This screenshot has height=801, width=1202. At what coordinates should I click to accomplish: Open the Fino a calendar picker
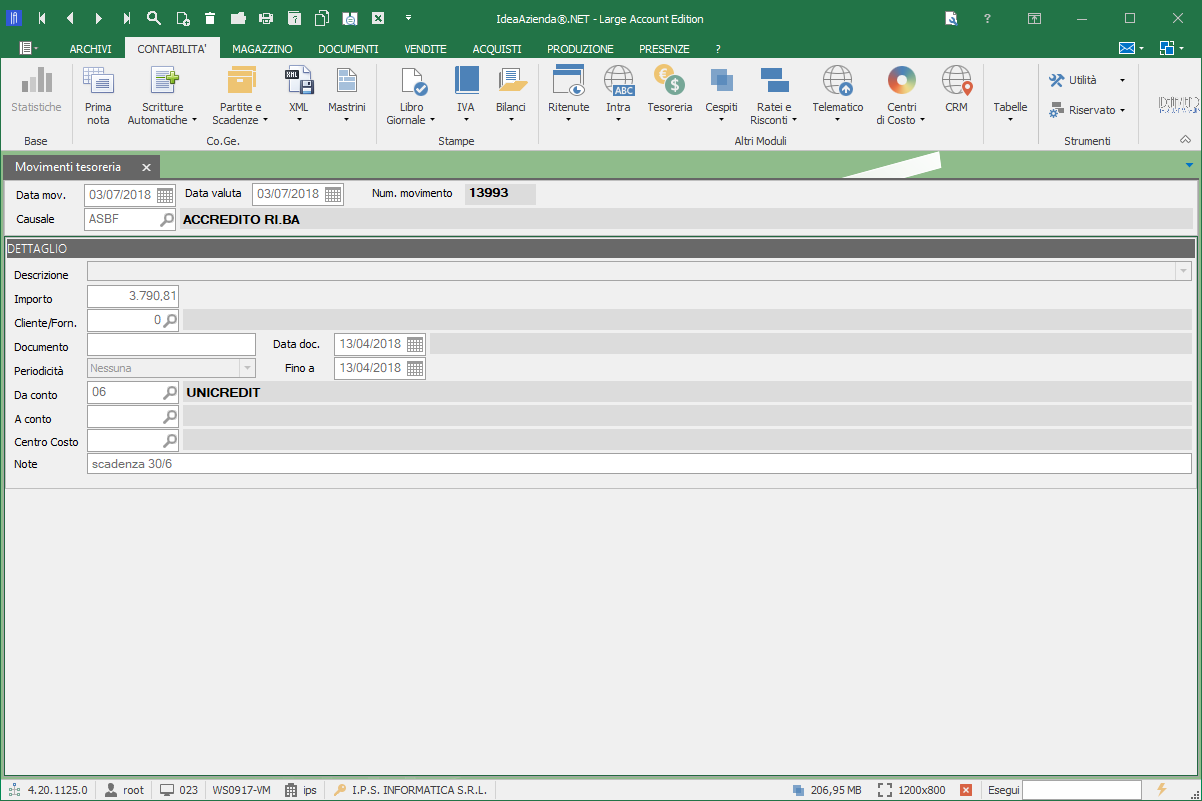coord(416,368)
